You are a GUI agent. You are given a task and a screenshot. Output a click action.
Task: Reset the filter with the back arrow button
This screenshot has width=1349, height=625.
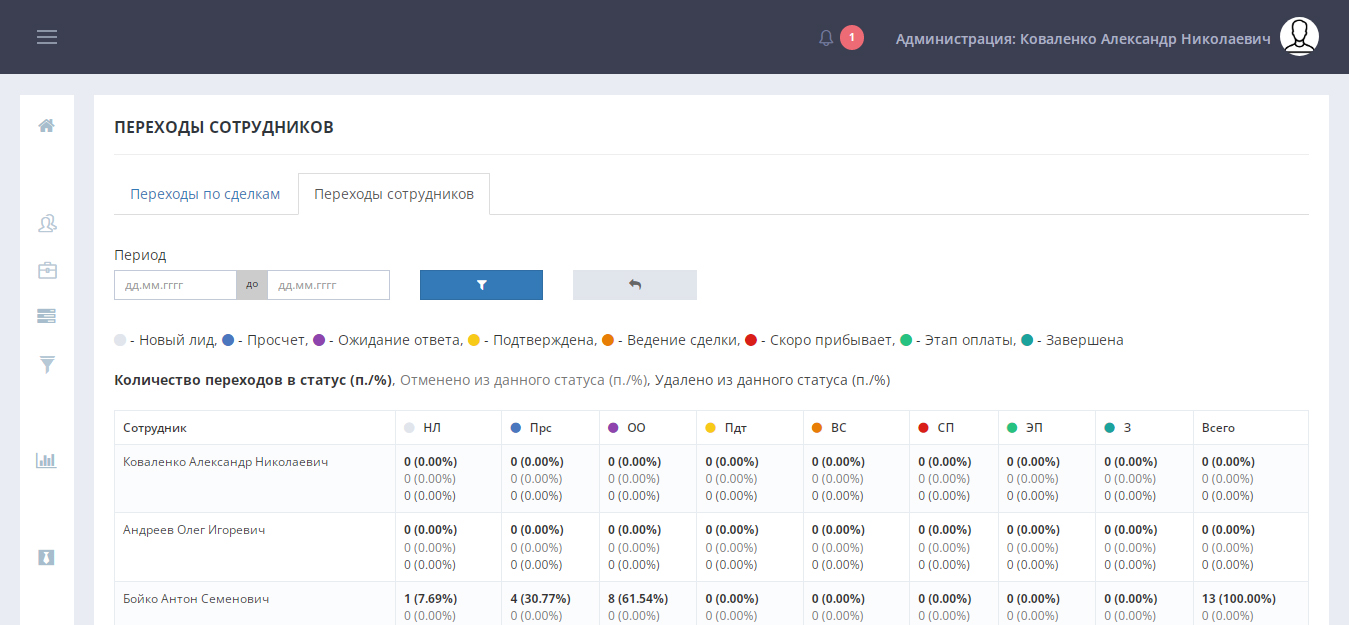[634, 285]
